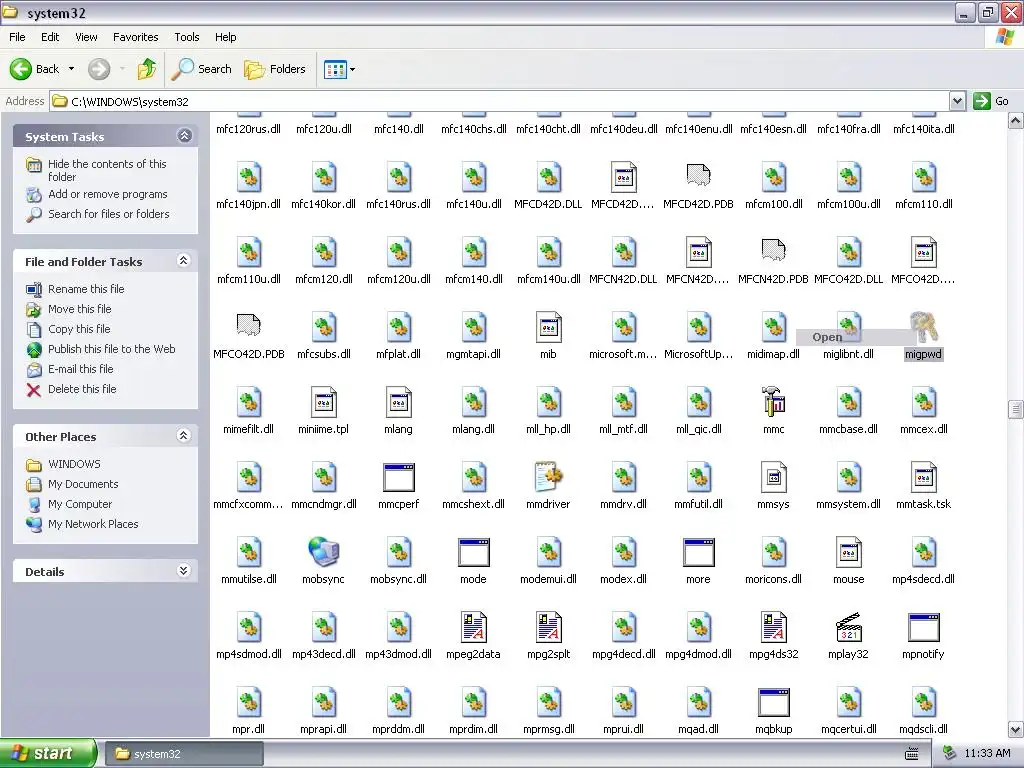Click the Back button

[x=33, y=69]
